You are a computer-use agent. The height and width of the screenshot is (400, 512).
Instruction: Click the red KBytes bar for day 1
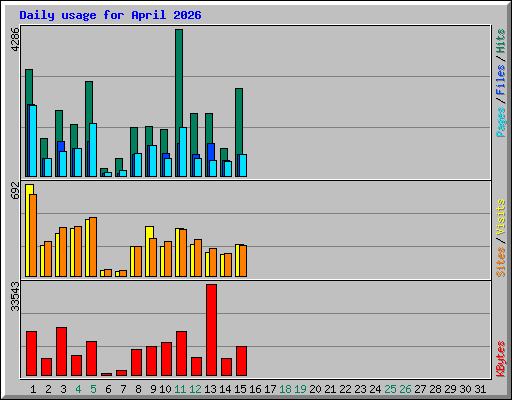point(31,354)
